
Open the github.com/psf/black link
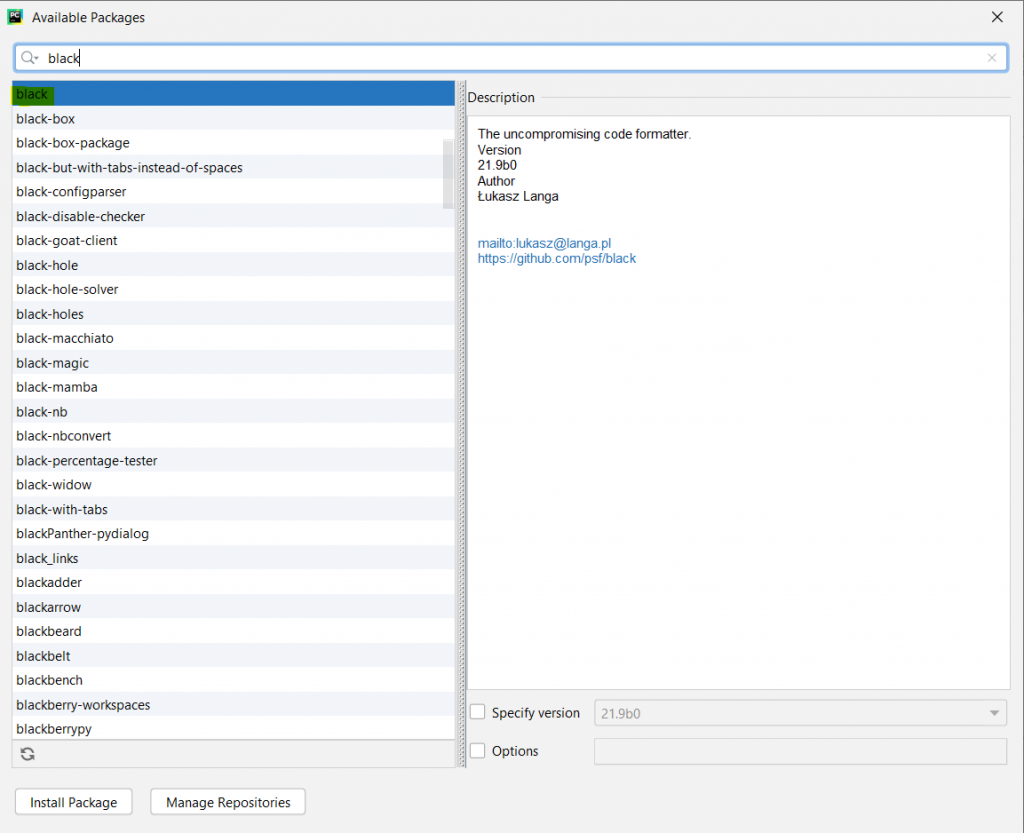pyautogui.click(x=557, y=258)
